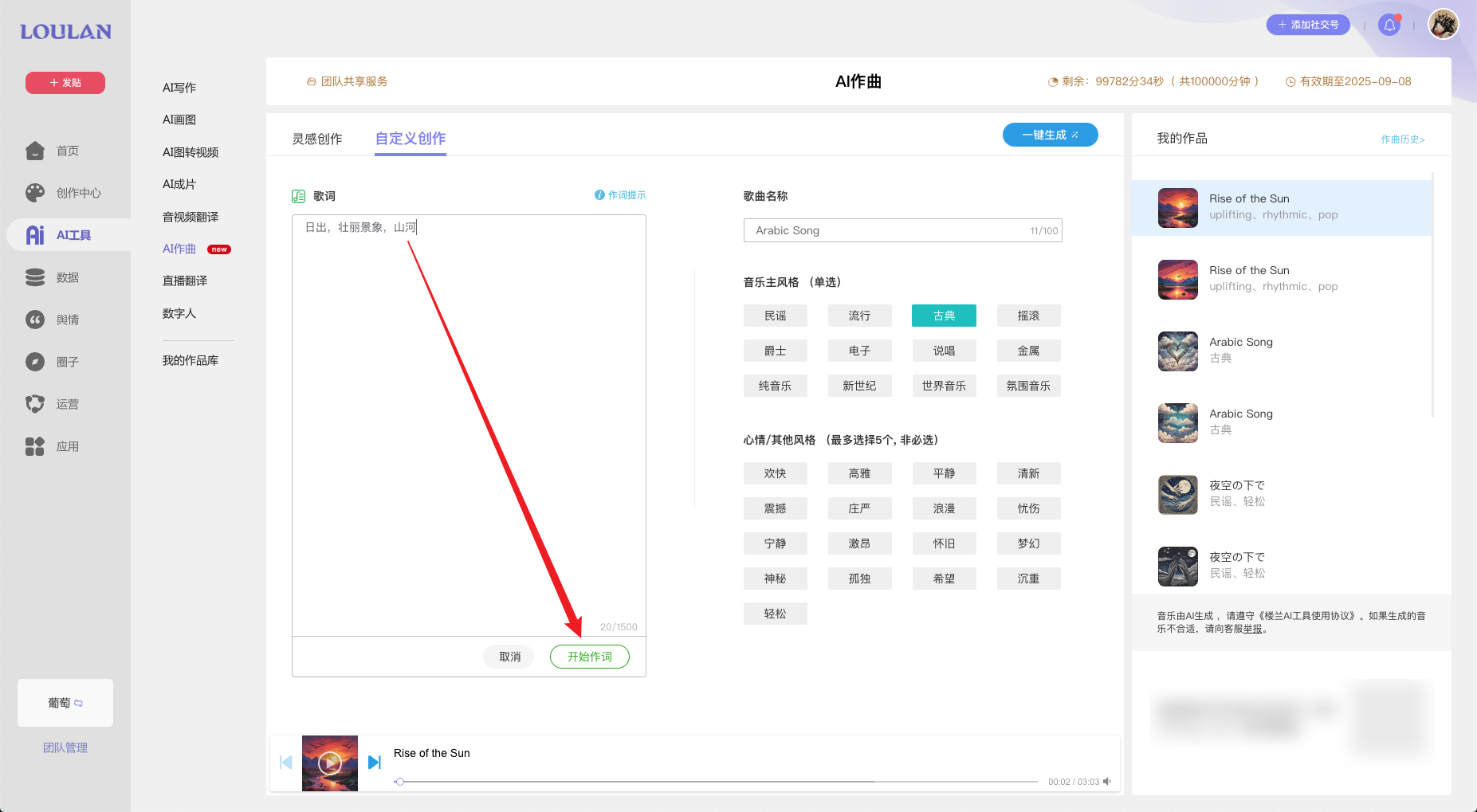Open AI写作 from the tools menu
This screenshot has width=1477, height=812.
179,87
